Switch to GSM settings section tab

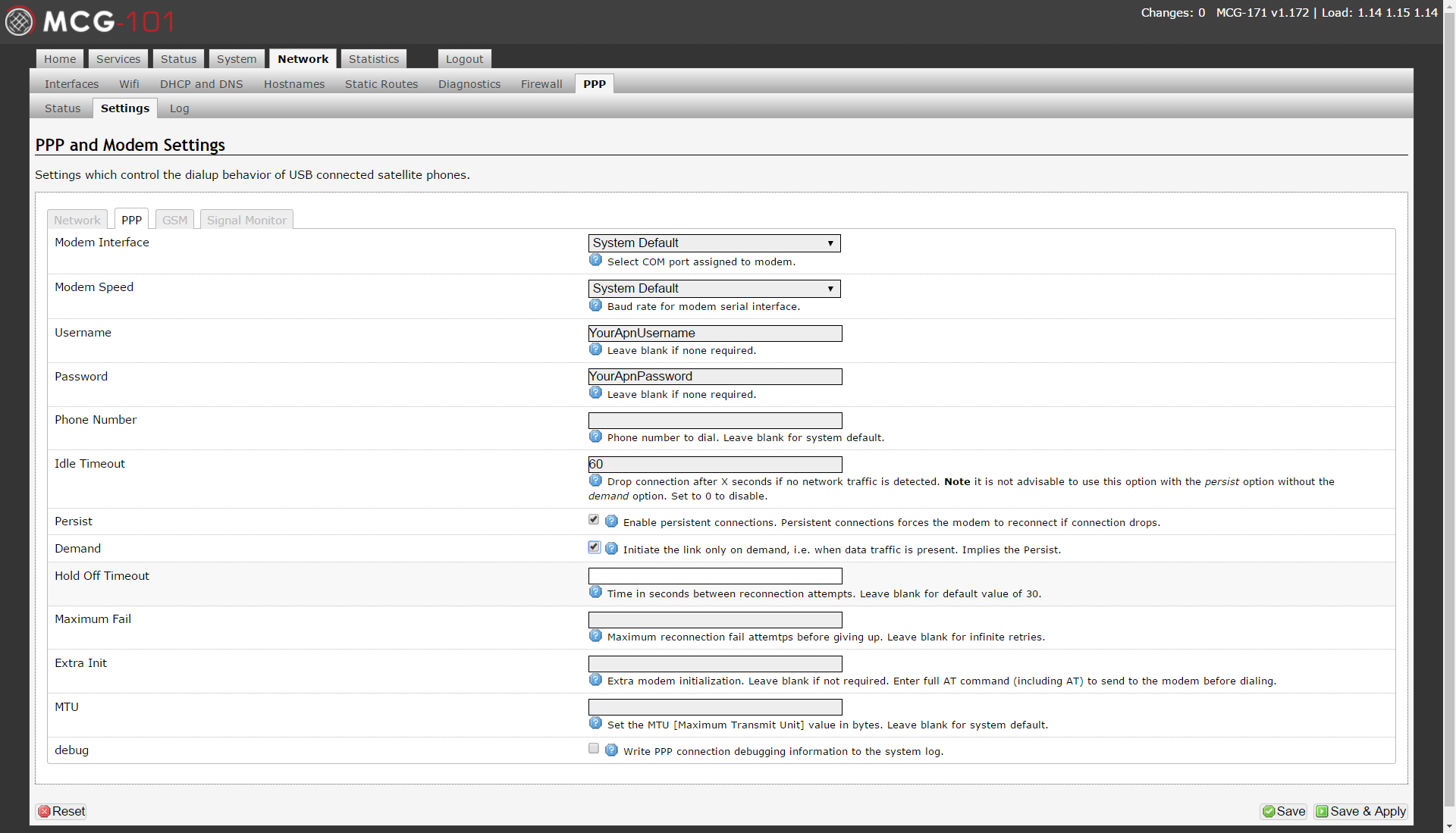(x=174, y=220)
